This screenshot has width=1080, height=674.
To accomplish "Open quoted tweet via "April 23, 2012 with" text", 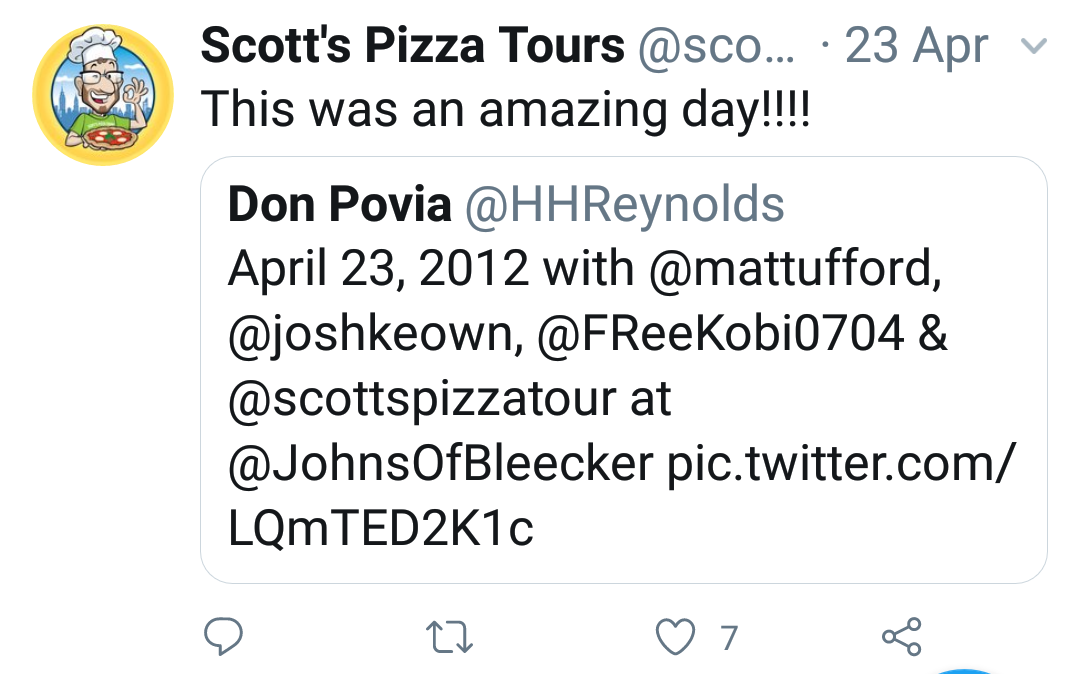I will (431, 269).
